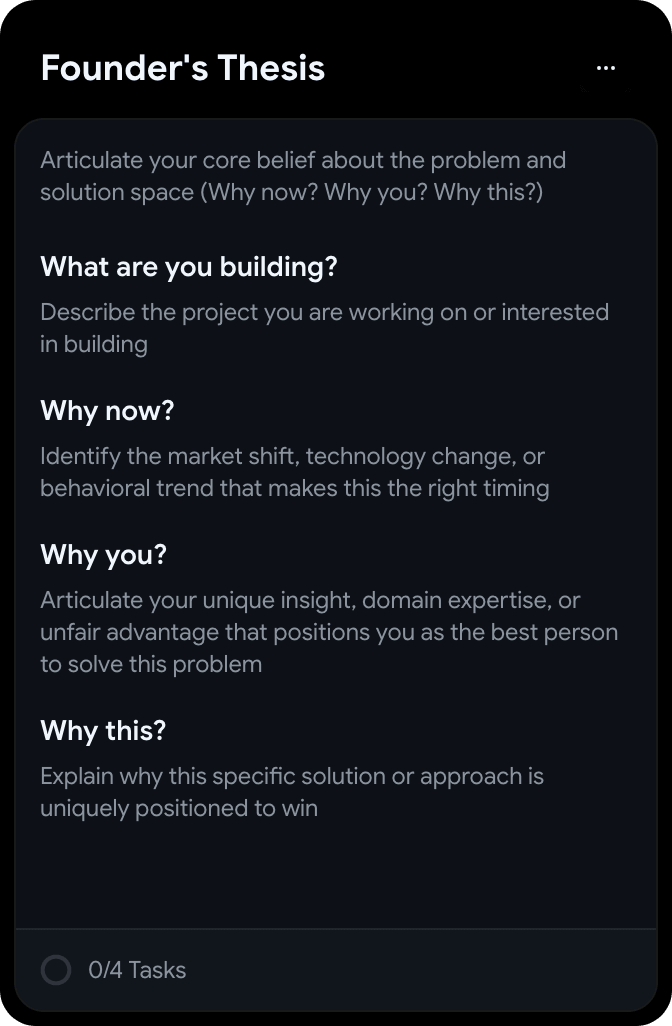
Task: Click the footer task progress bar
Action: tap(336, 969)
